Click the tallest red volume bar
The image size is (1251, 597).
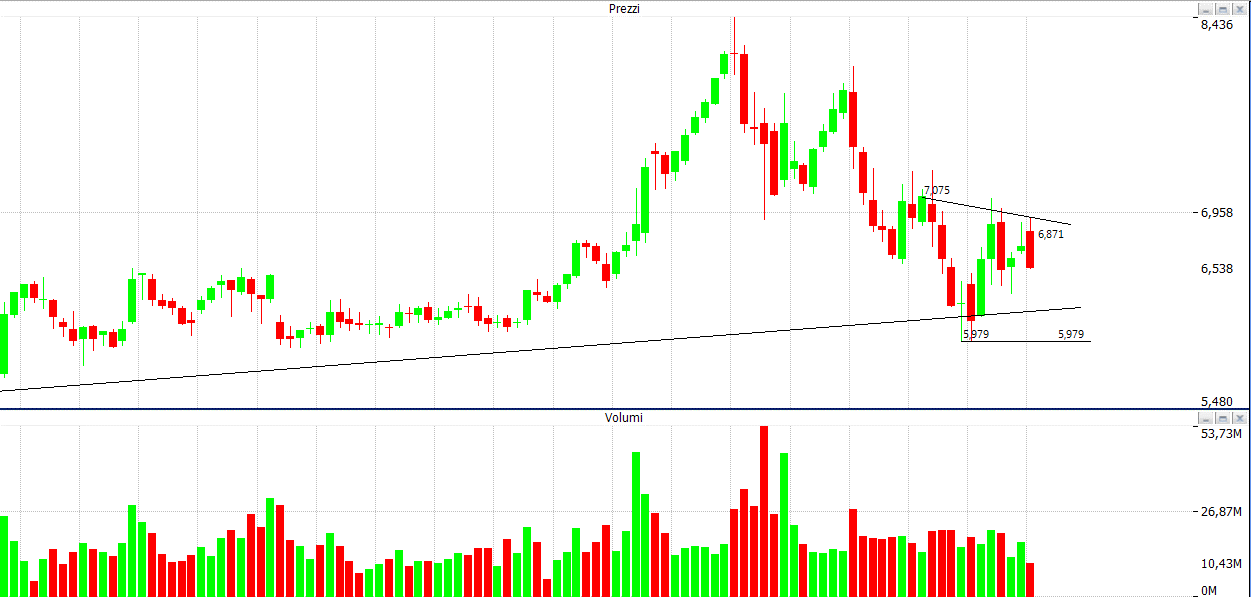point(764,512)
